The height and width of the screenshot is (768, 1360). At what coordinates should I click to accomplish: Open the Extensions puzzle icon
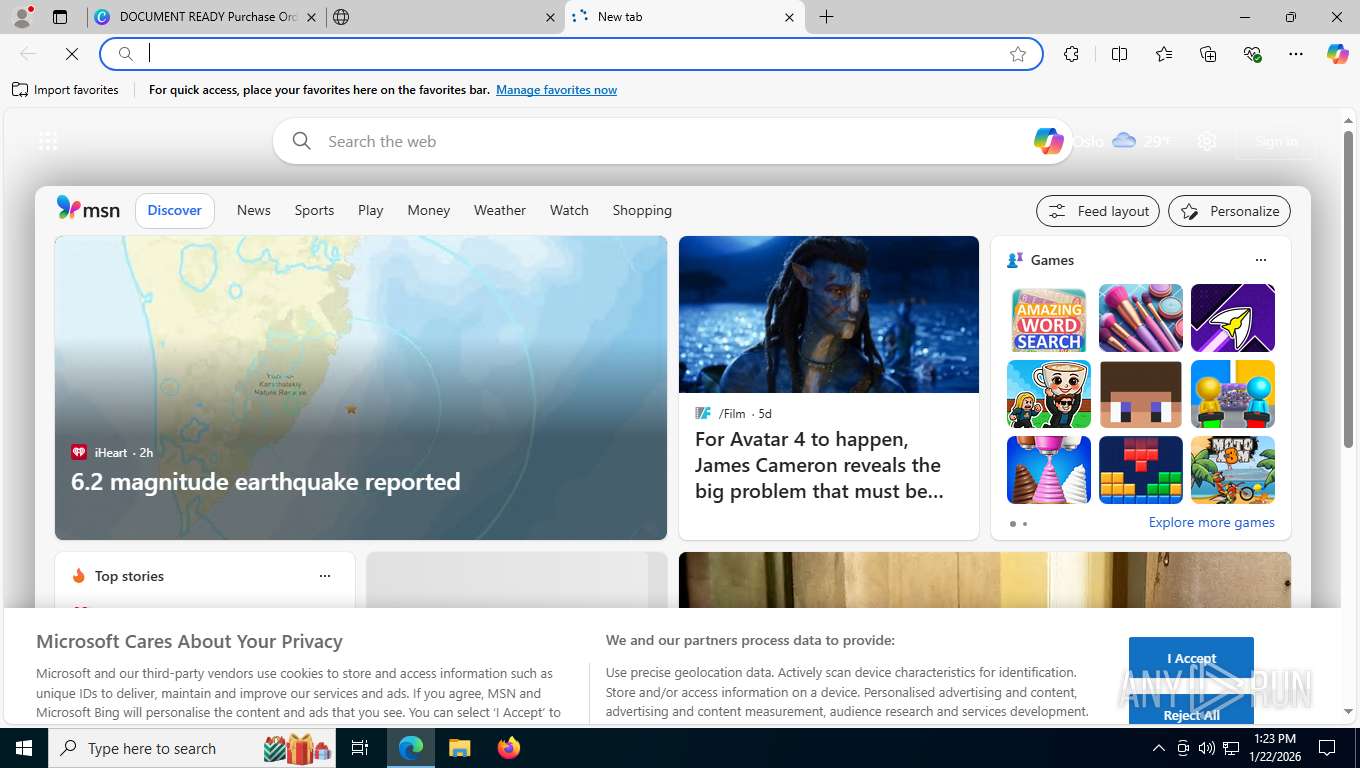pos(1072,54)
